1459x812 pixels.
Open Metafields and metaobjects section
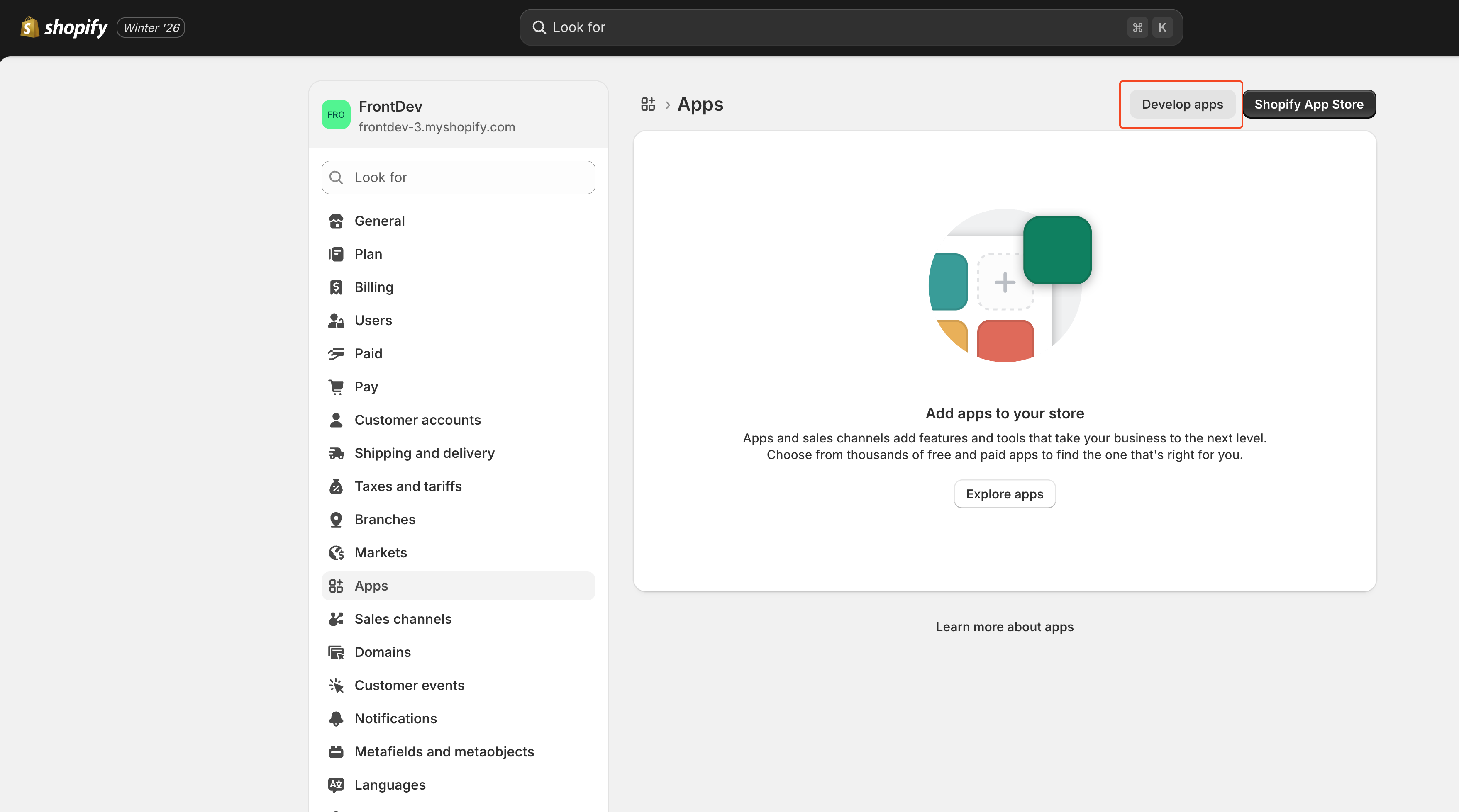tap(444, 751)
